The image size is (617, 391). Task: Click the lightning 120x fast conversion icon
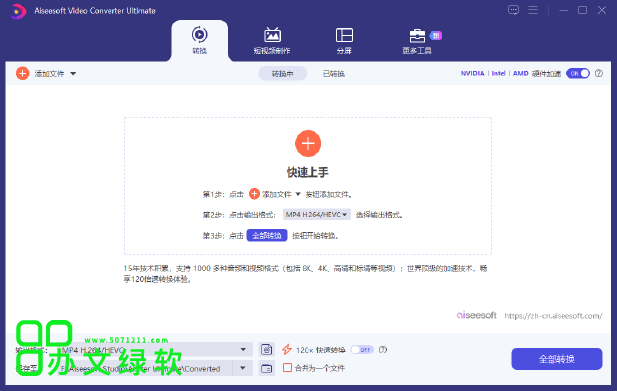287,349
